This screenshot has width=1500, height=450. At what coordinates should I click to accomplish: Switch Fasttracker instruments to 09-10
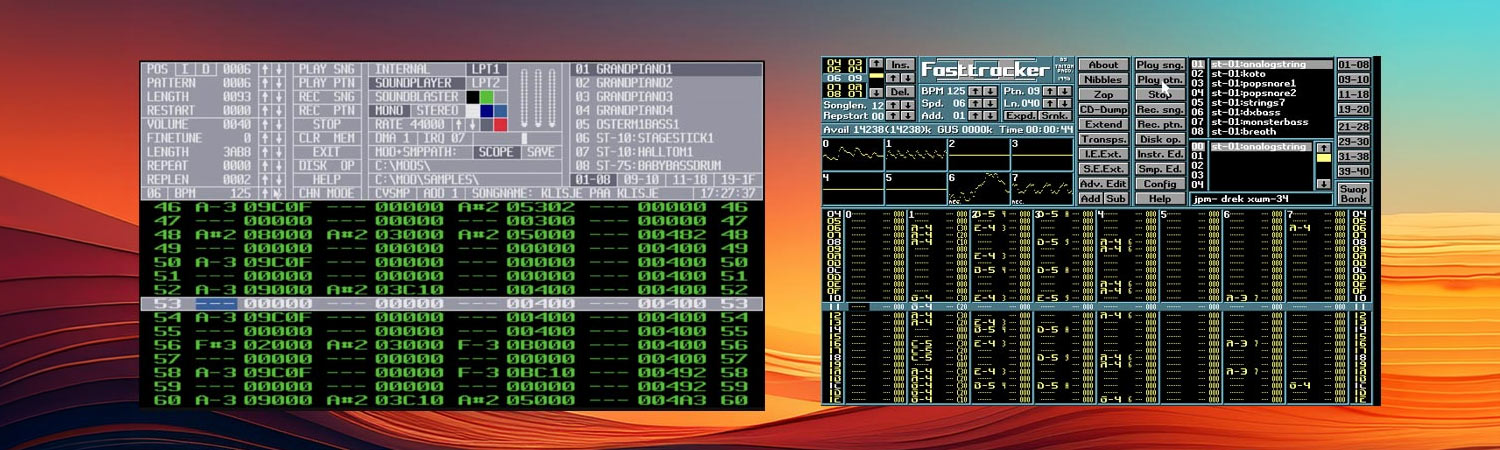point(1354,80)
